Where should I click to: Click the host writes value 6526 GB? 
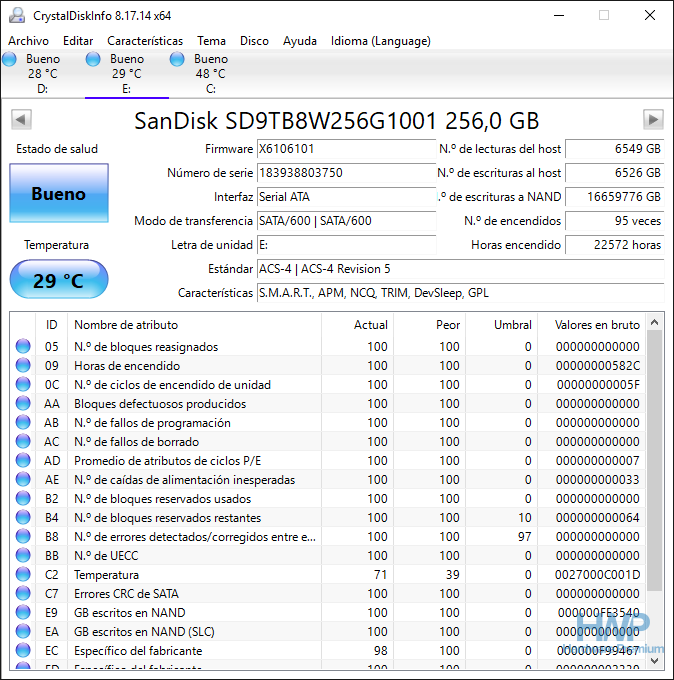pos(615,173)
